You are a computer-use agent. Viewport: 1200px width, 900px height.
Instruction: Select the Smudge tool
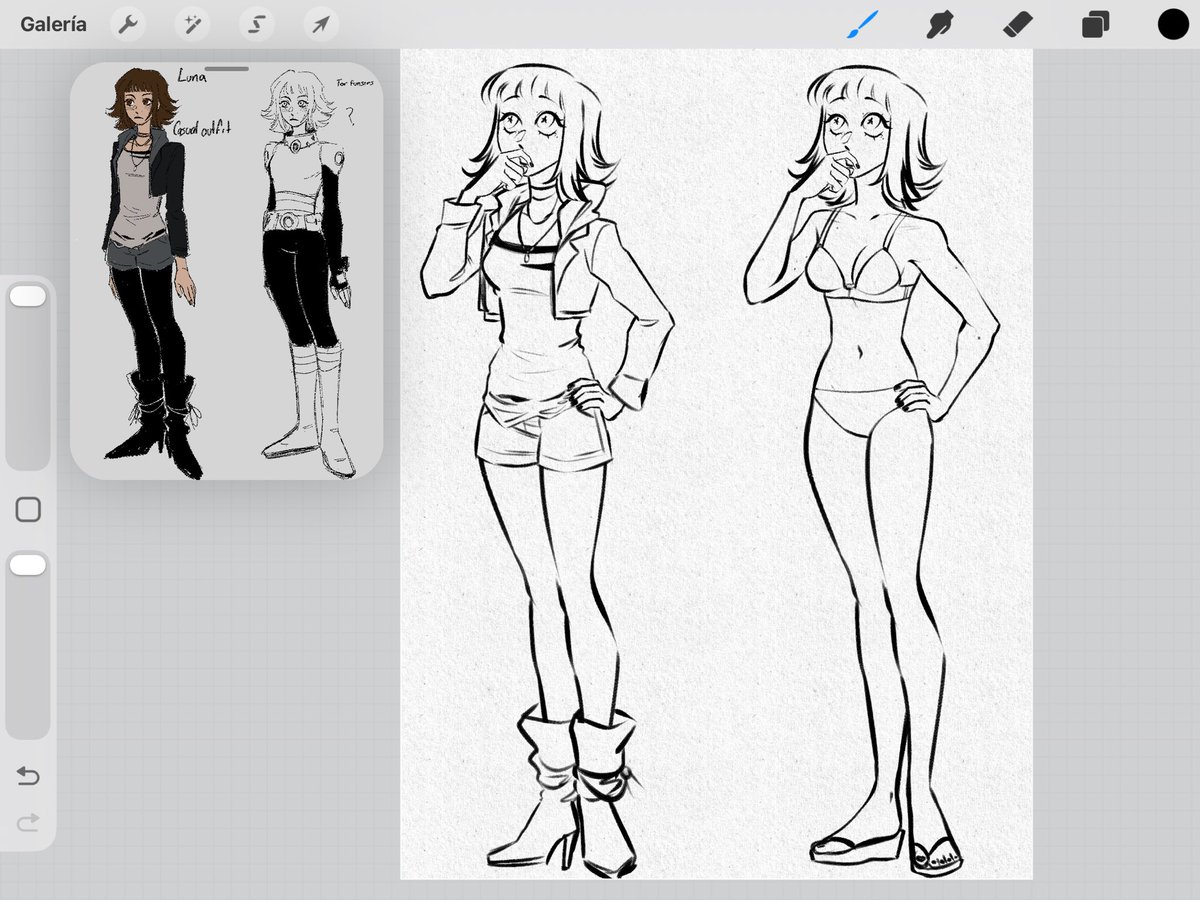pos(939,24)
